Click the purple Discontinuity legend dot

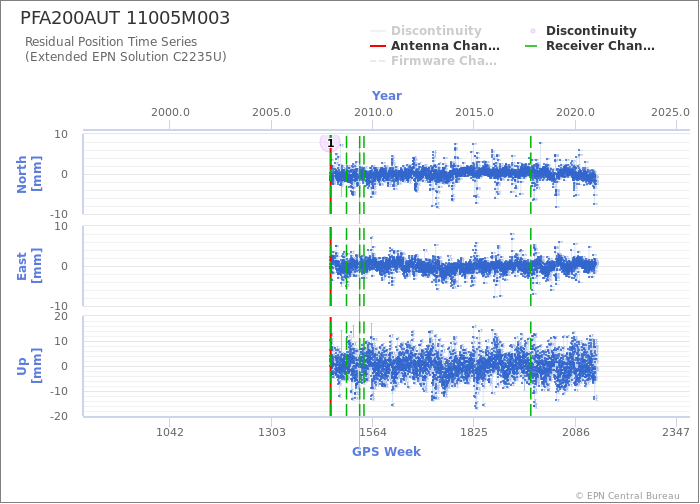point(533,31)
